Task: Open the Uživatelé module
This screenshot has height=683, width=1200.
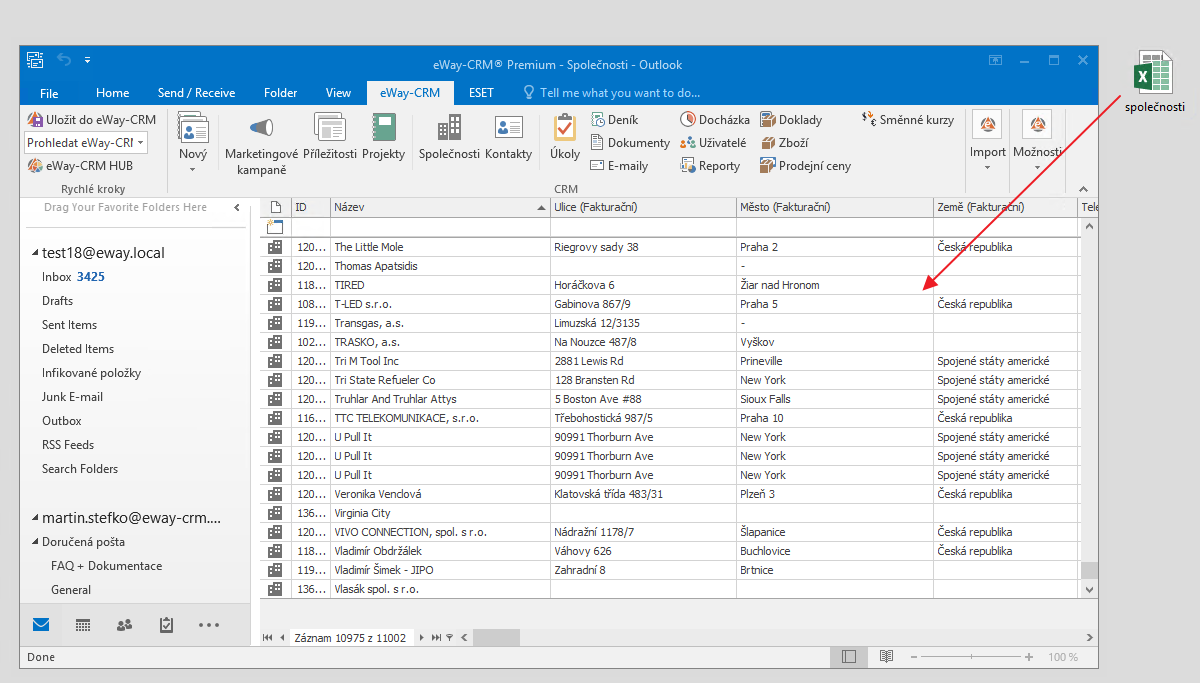Action: (713, 143)
